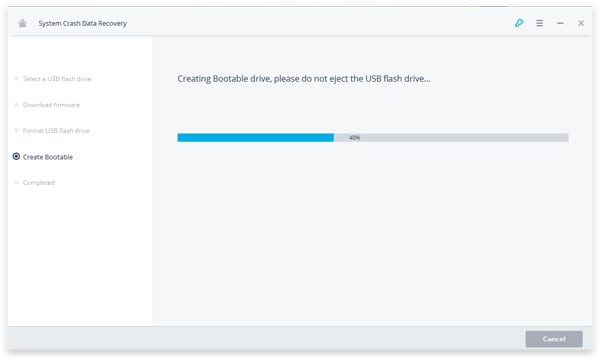Click the blue filled part of progress bar
The width and height of the screenshot is (600, 360).
255,137
